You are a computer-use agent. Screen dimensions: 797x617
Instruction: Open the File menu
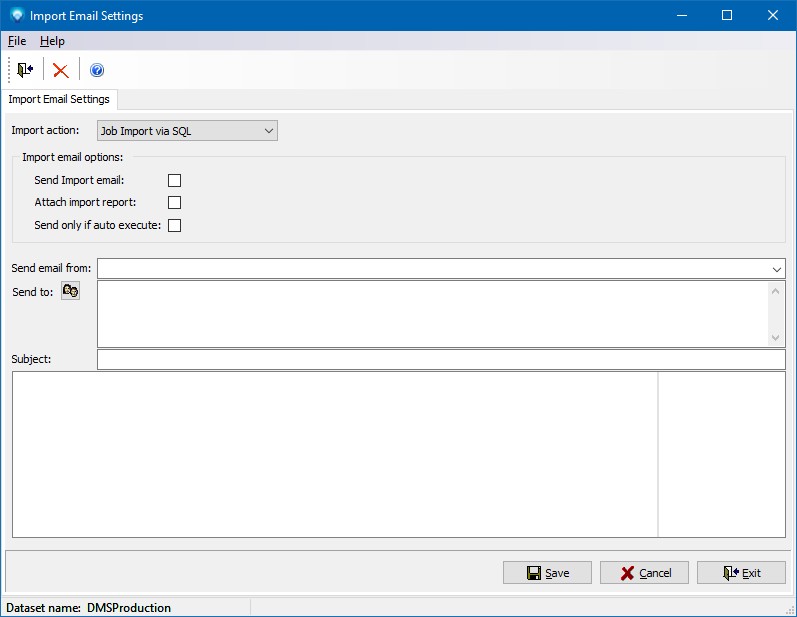pyautogui.click(x=17, y=41)
